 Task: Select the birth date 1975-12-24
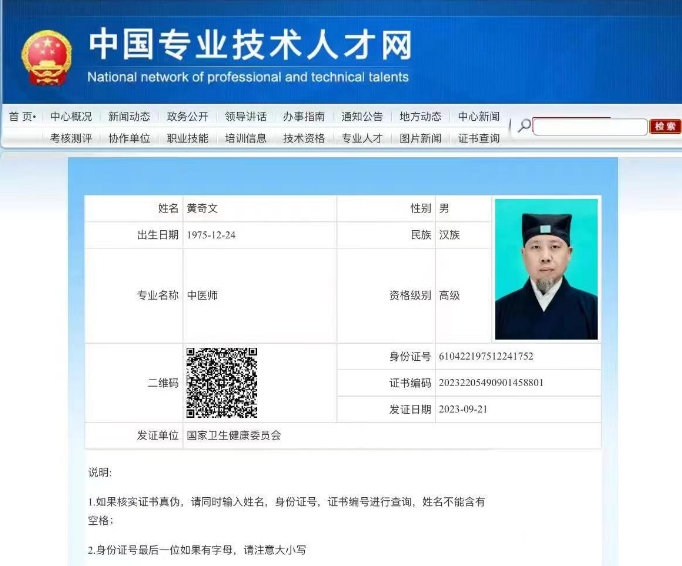(x=211, y=235)
